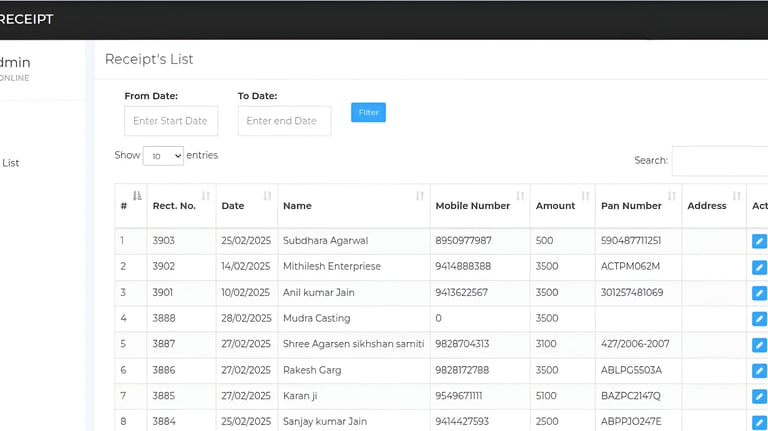Edit receipt 3902 with pencil icon
The width and height of the screenshot is (768, 431).
[x=759, y=267]
